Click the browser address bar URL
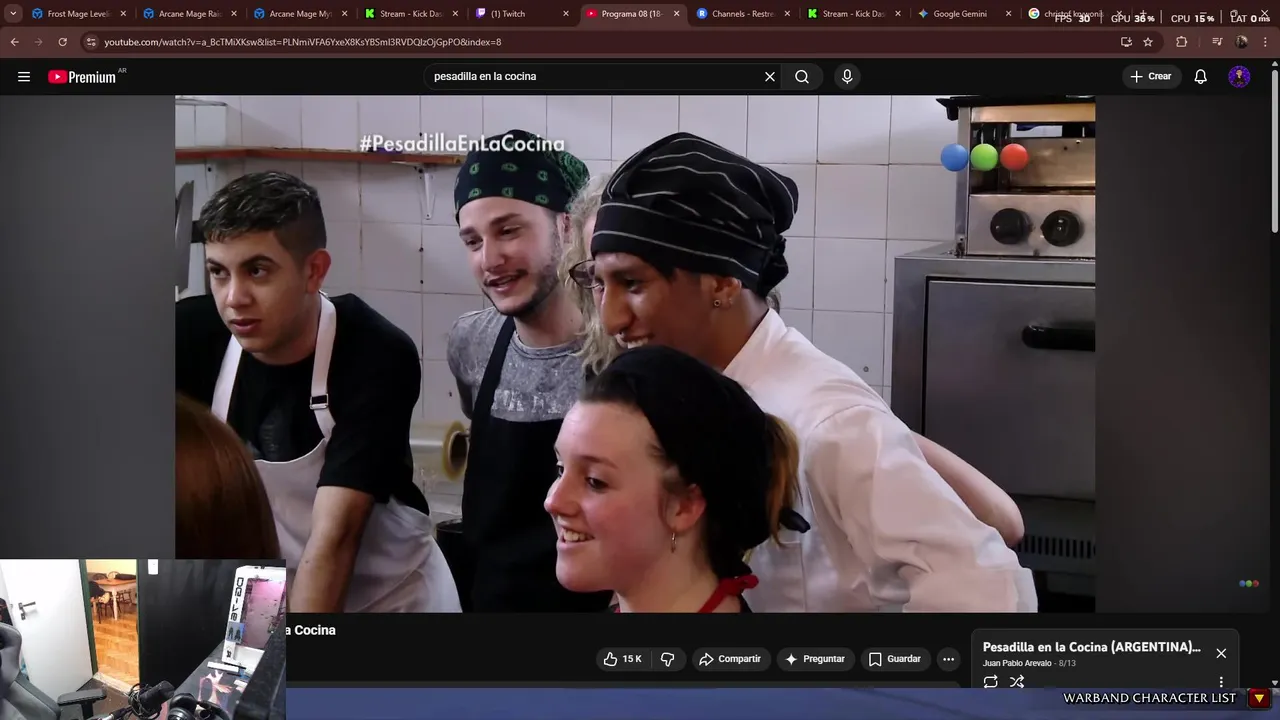 303,42
